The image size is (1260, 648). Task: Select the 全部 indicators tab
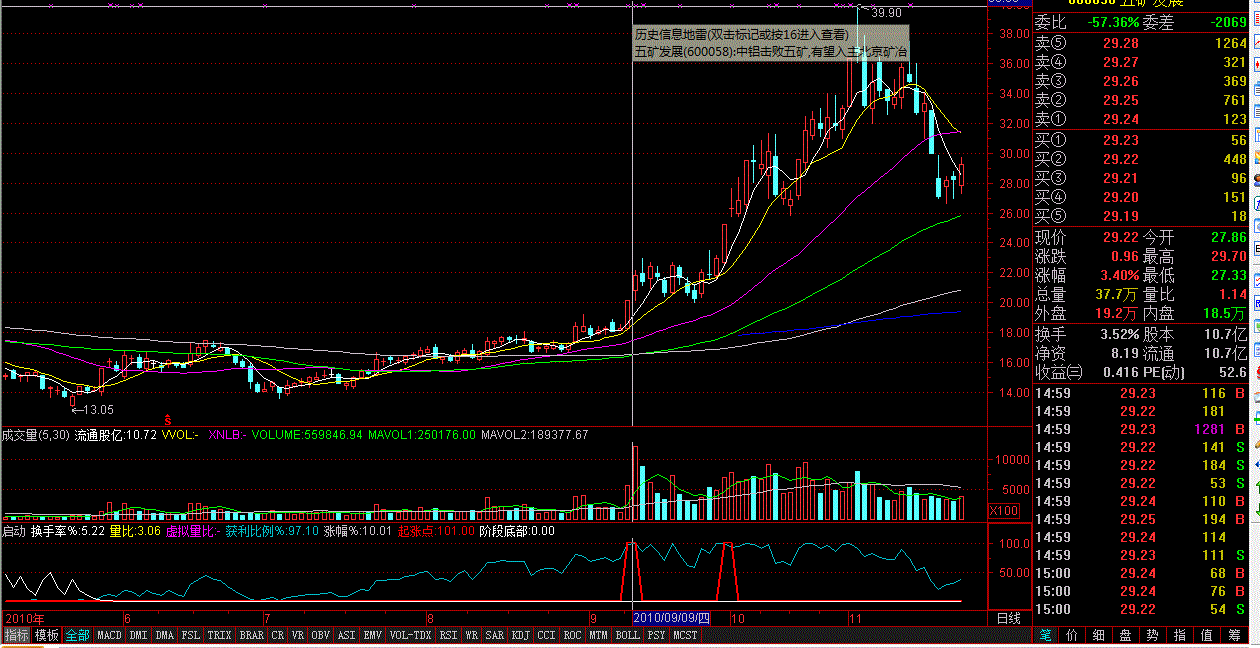pyautogui.click(x=78, y=635)
